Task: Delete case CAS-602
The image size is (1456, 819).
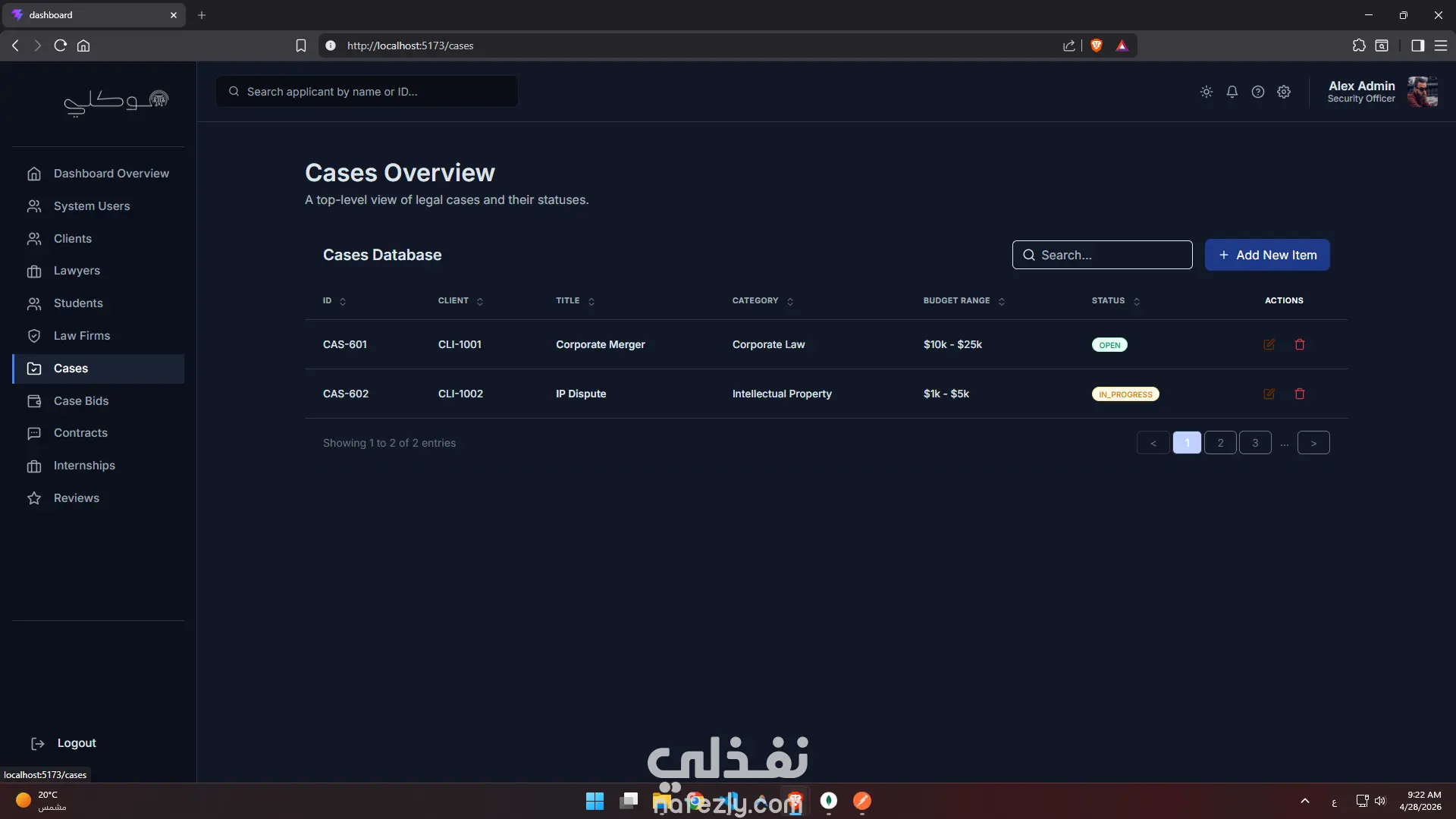Action: (x=1300, y=394)
